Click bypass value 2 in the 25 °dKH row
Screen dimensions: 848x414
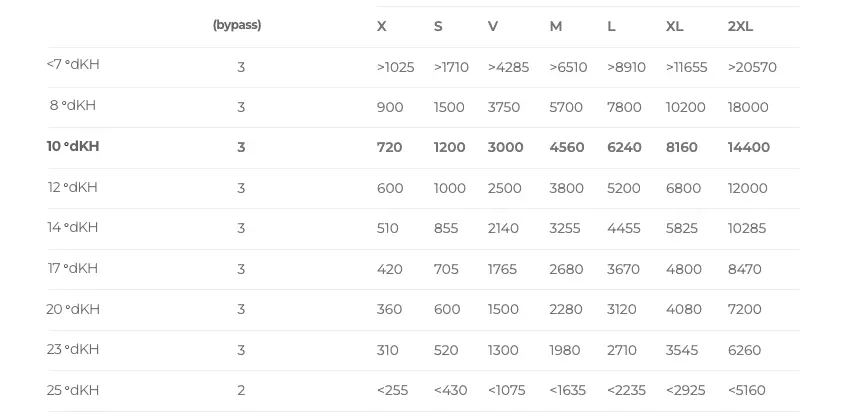241,390
